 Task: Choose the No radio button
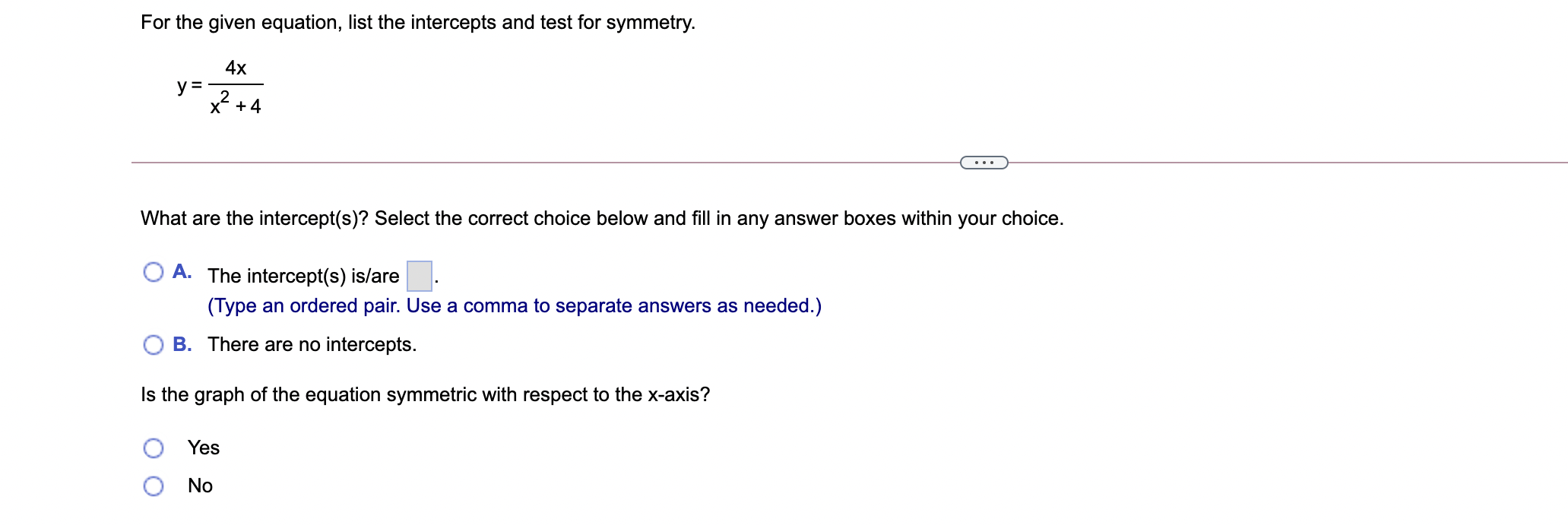[x=154, y=486]
